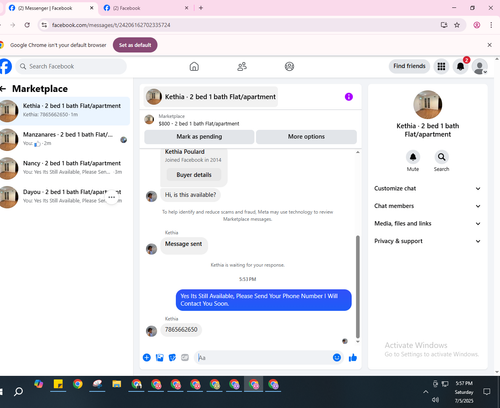The image size is (500, 408).
Task: Expand the Privacy & support section
Action: (x=428, y=241)
